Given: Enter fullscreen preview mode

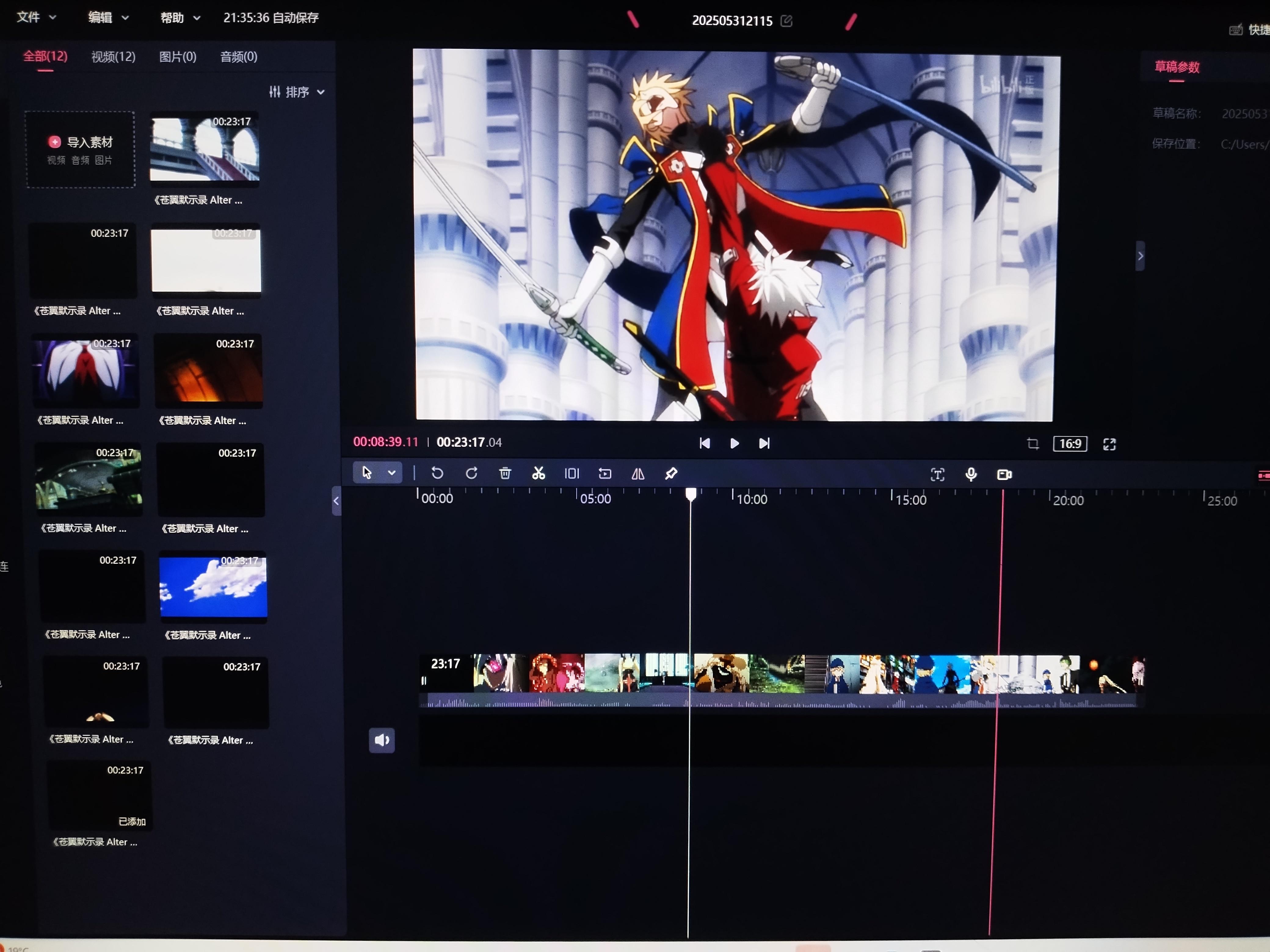Looking at the screenshot, I should [1110, 444].
